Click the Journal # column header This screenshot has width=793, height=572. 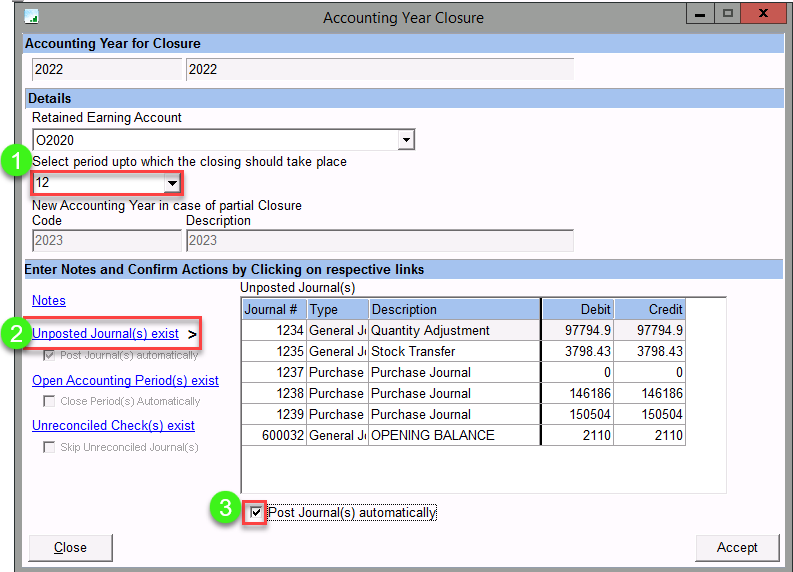click(272, 309)
